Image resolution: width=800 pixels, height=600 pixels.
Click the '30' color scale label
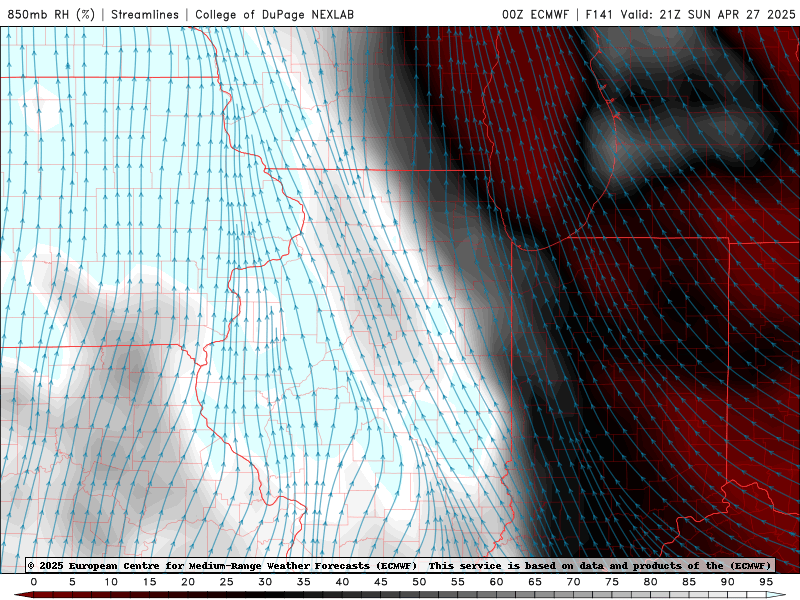click(265, 582)
